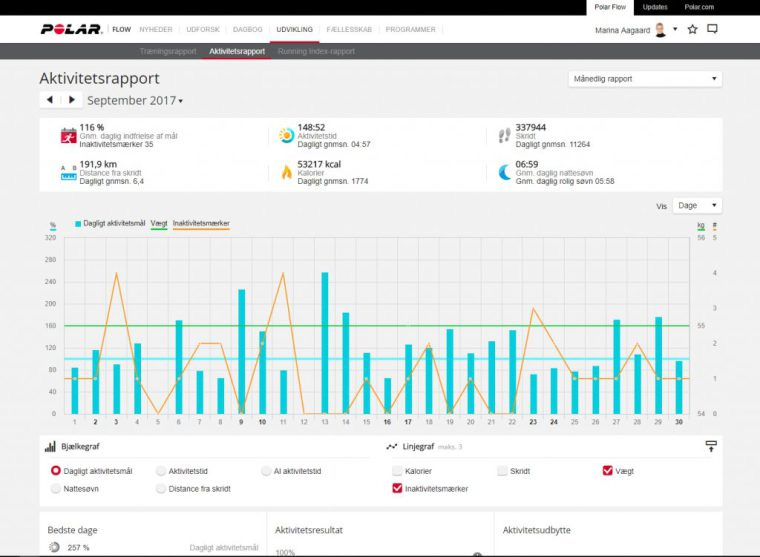Viewport: 760px width, 557px height.
Task: Click distance from steps A-B icon
Action: point(68,173)
